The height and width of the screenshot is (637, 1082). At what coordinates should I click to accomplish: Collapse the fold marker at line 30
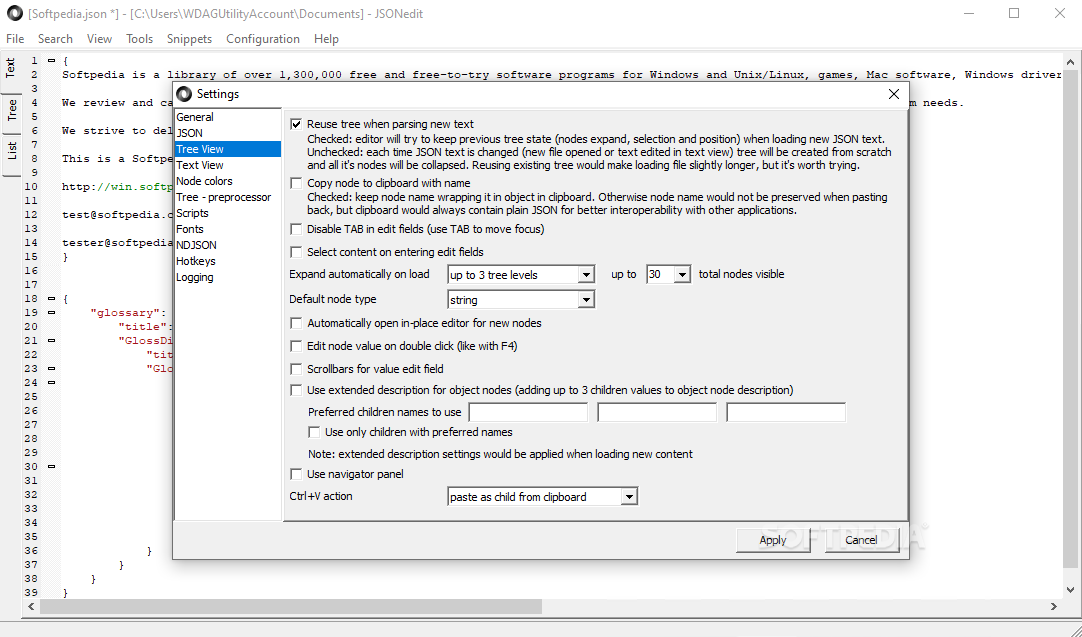coord(51,467)
